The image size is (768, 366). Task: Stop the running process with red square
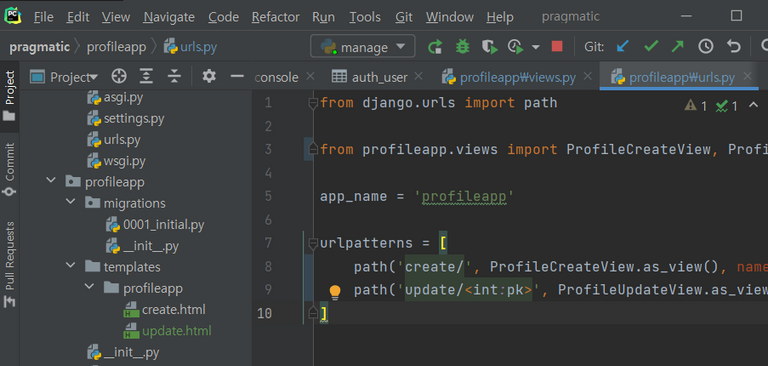[x=557, y=47]
